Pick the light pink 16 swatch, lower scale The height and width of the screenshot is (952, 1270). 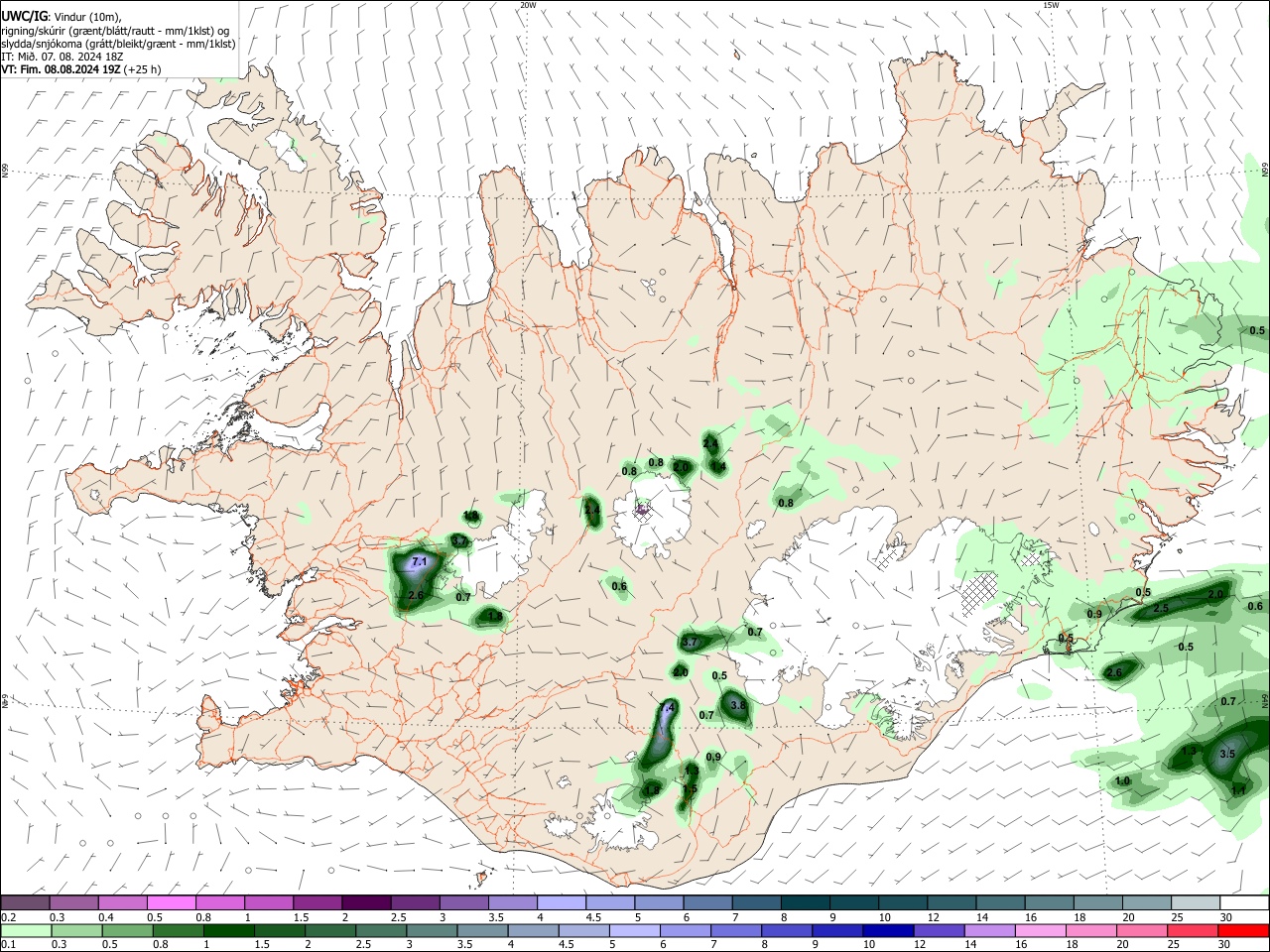click(1039, 930)
